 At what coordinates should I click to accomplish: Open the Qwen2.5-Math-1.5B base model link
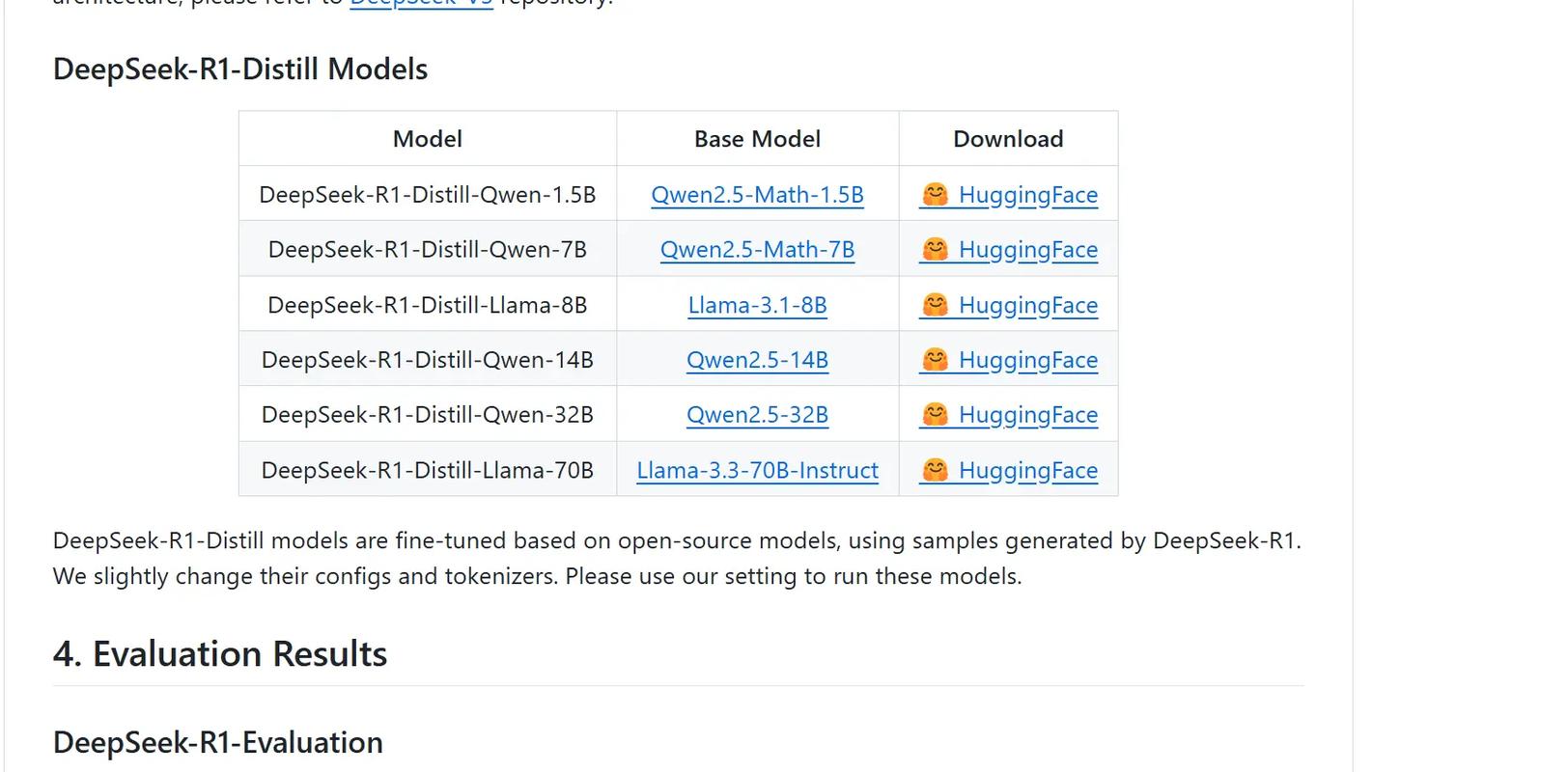(x=757, y=195)
